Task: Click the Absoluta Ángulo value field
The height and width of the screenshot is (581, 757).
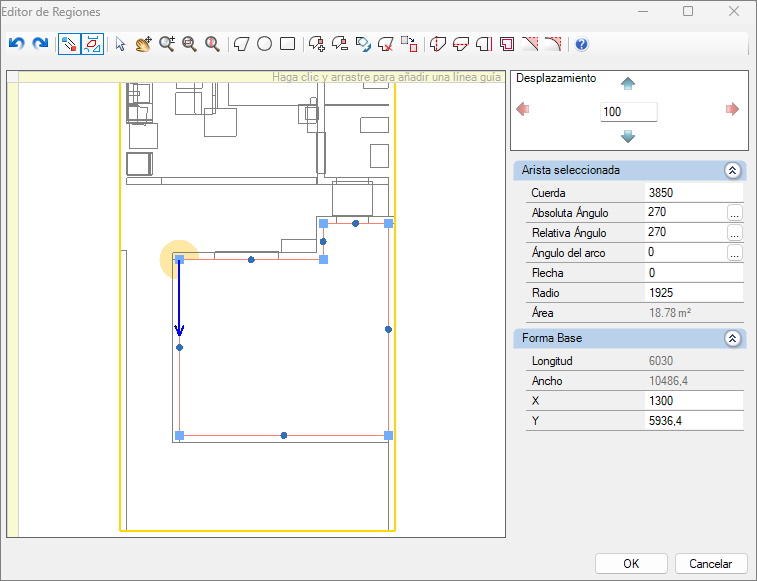Action: click(x=685, y=213)
